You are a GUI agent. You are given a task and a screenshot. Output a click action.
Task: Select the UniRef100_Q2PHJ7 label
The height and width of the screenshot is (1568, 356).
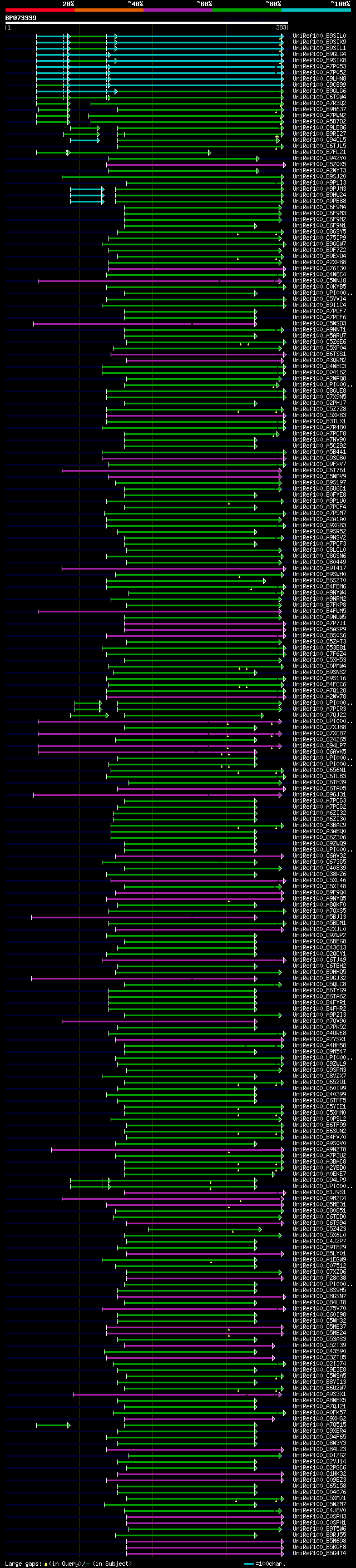pyautogui.click(x=319, y=403)
